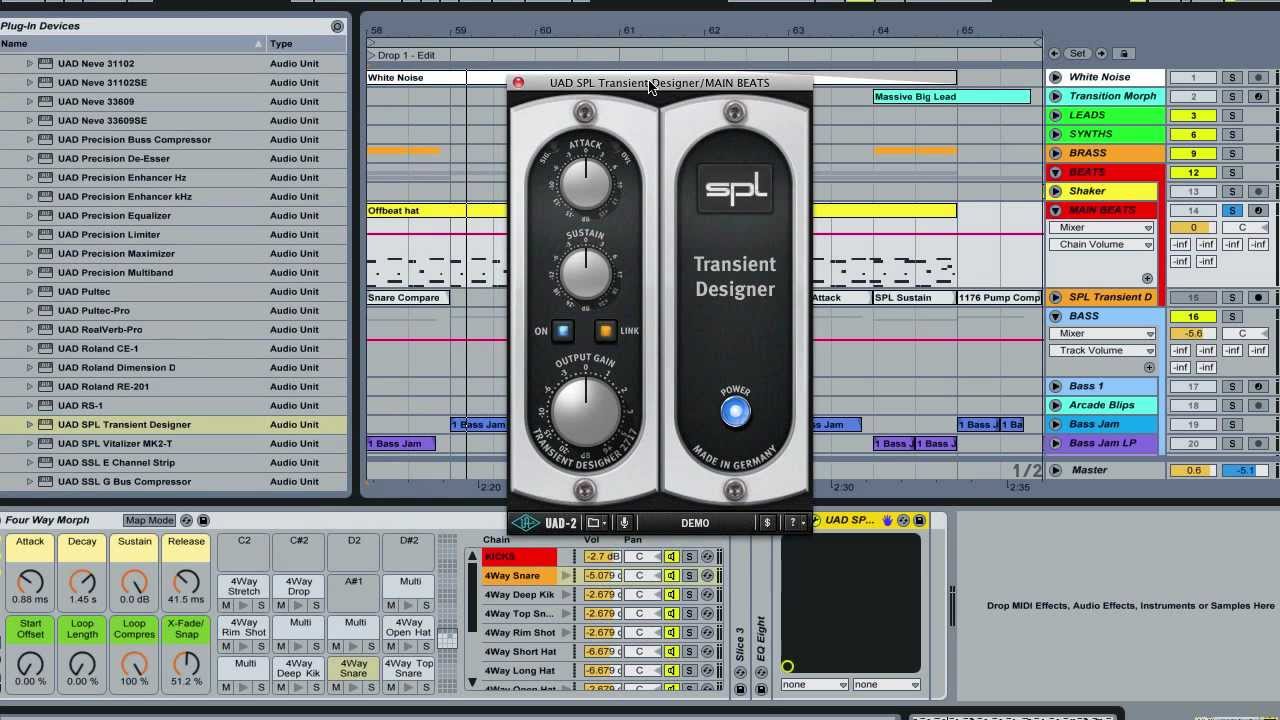
Task: Unfold the White Noise track
Action: pos(1055,77)
